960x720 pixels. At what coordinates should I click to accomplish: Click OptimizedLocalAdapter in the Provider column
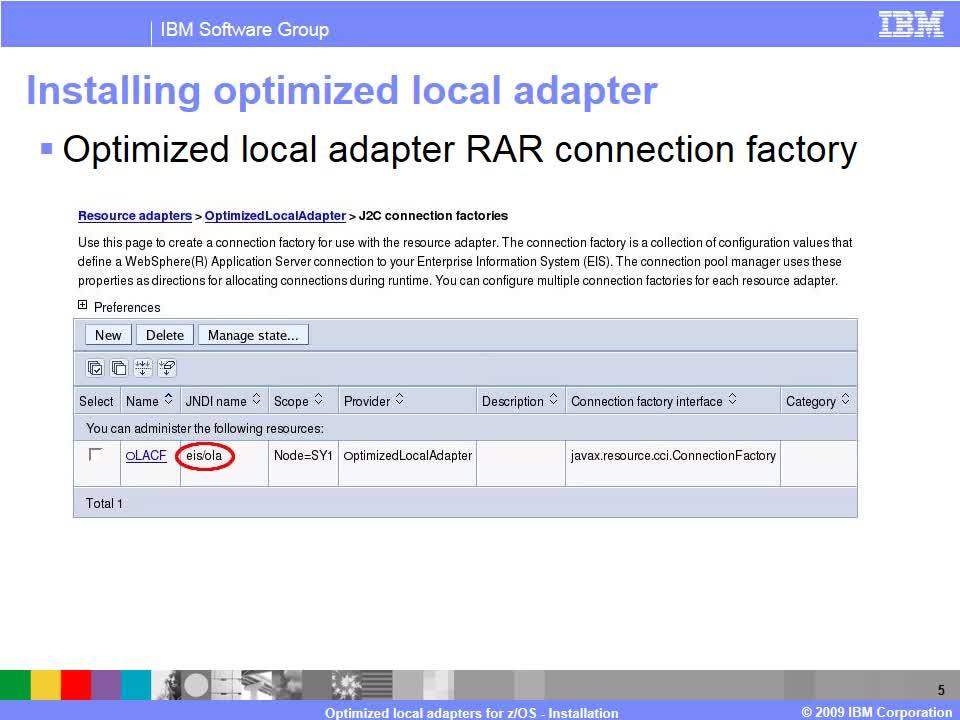coord(408,456)
